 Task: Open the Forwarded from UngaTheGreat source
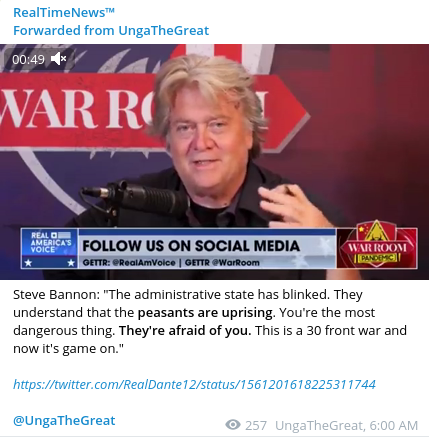pyautogui.click(x=111, y=30)
